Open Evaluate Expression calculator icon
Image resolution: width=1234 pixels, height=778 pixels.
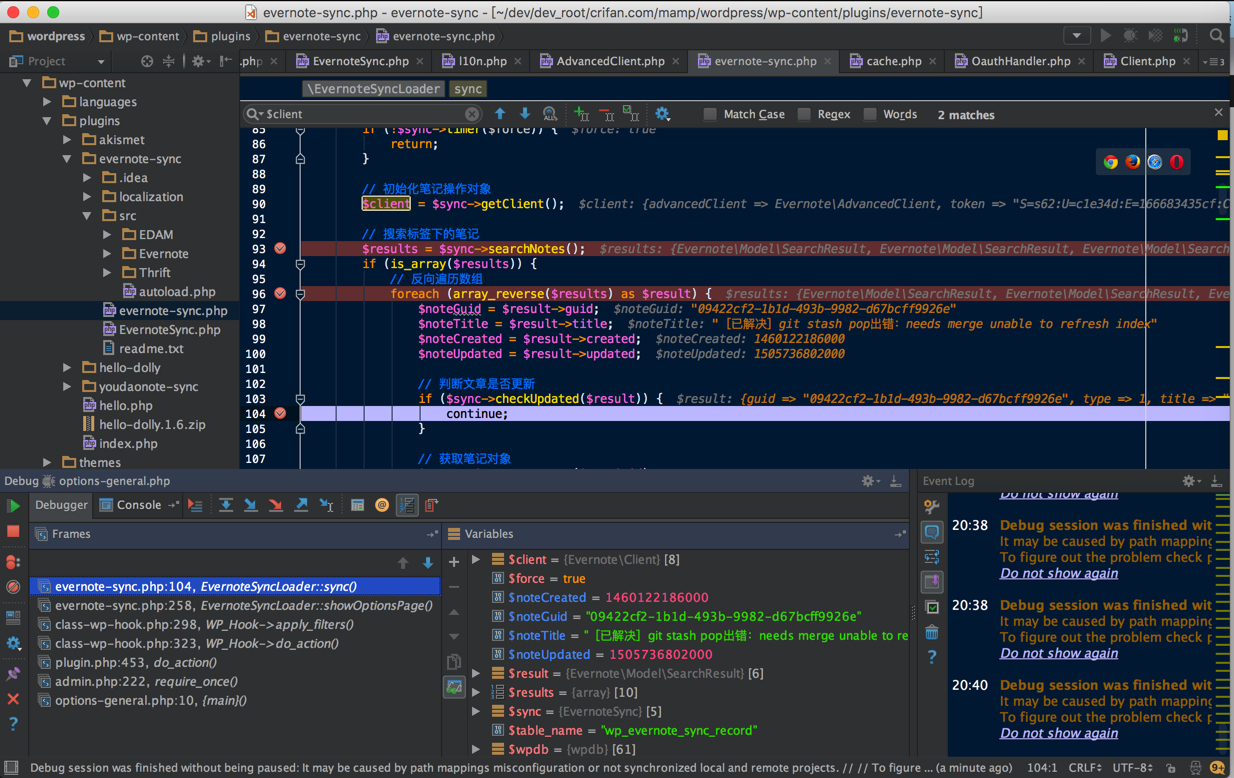tap(357, 506)
